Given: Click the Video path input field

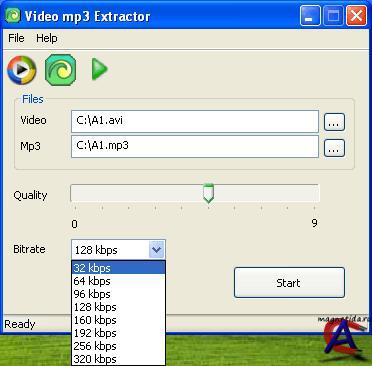Looking at the screenshot, I should click(x=195, y=122).
